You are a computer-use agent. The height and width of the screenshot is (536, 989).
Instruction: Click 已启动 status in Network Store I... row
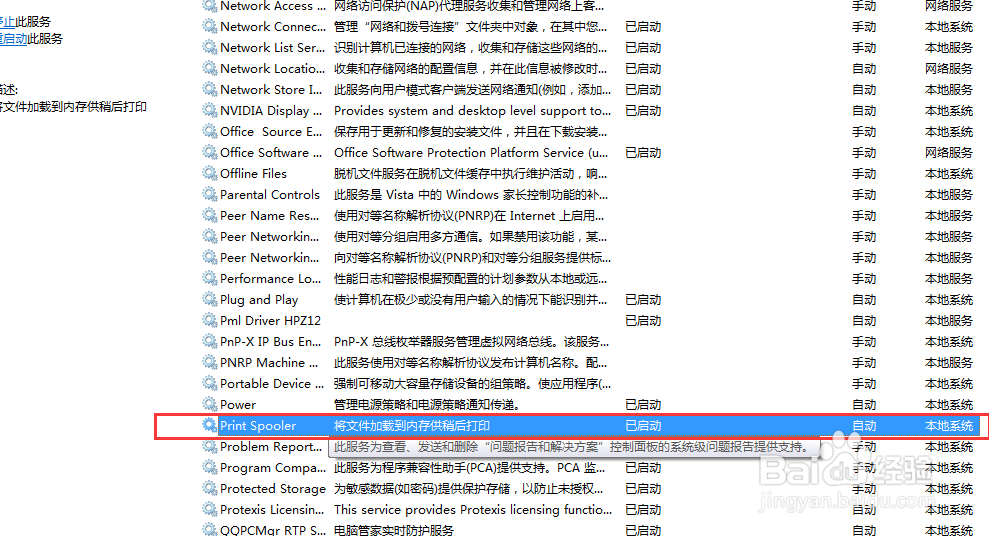coord(643,90)
